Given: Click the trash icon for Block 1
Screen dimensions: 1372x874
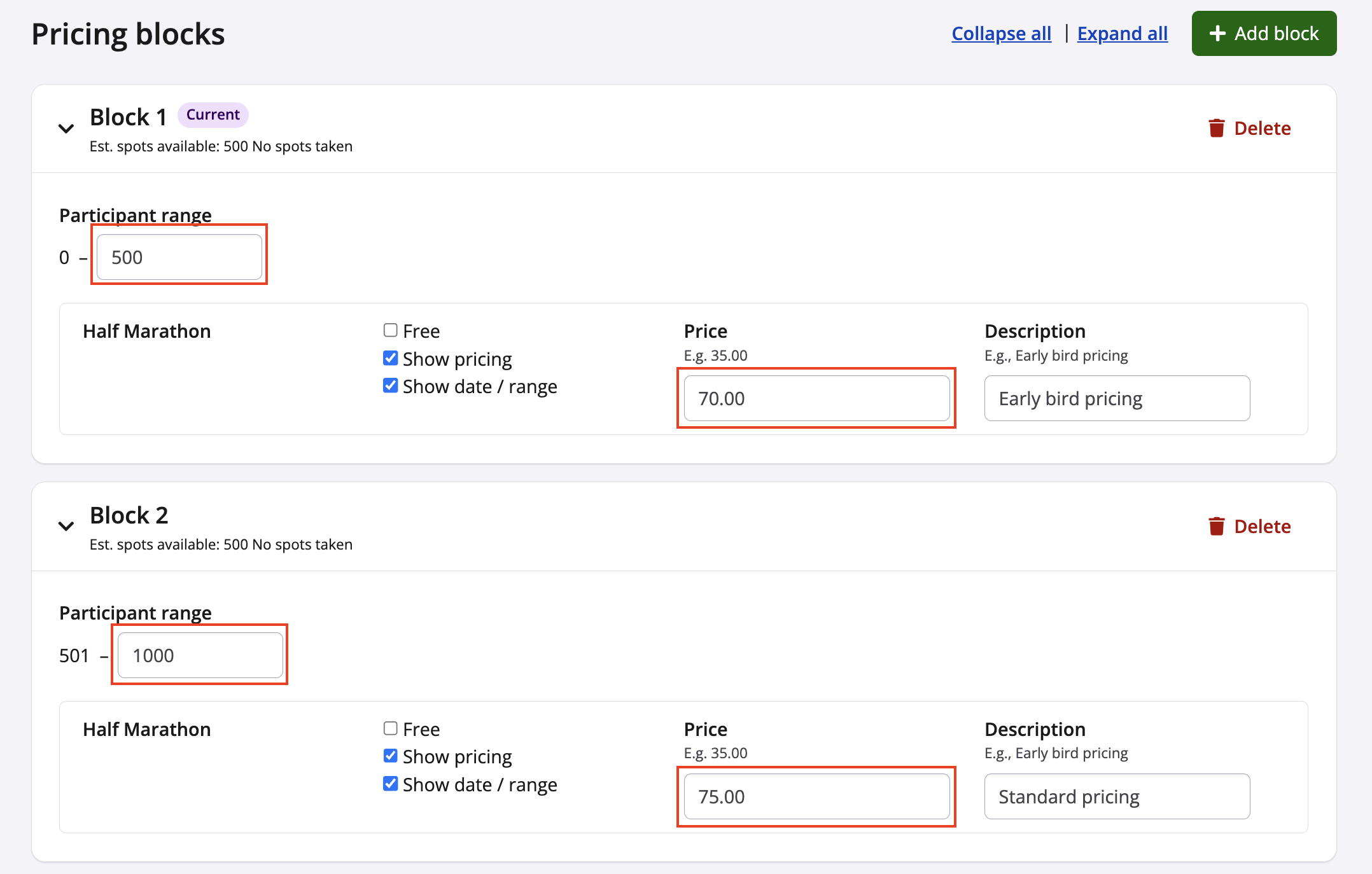Looking at the screenshot, I should coord(1216,128).
